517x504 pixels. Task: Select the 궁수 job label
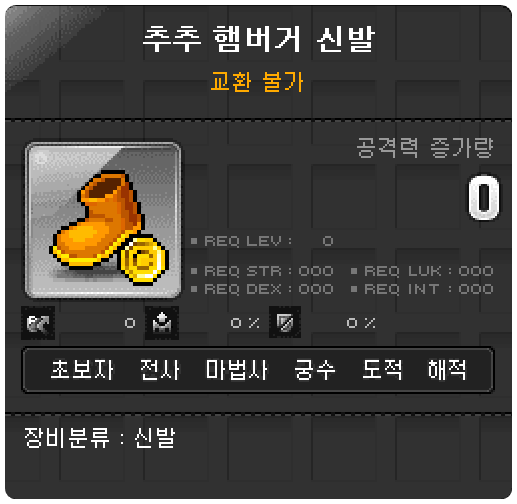click(315, 370)
